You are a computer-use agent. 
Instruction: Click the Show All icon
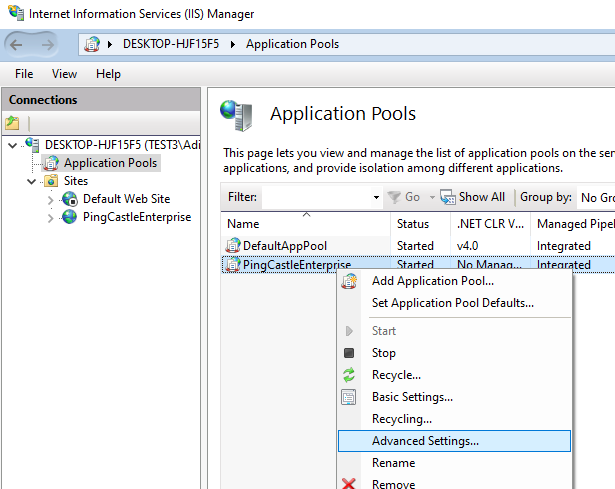point(448,197)
